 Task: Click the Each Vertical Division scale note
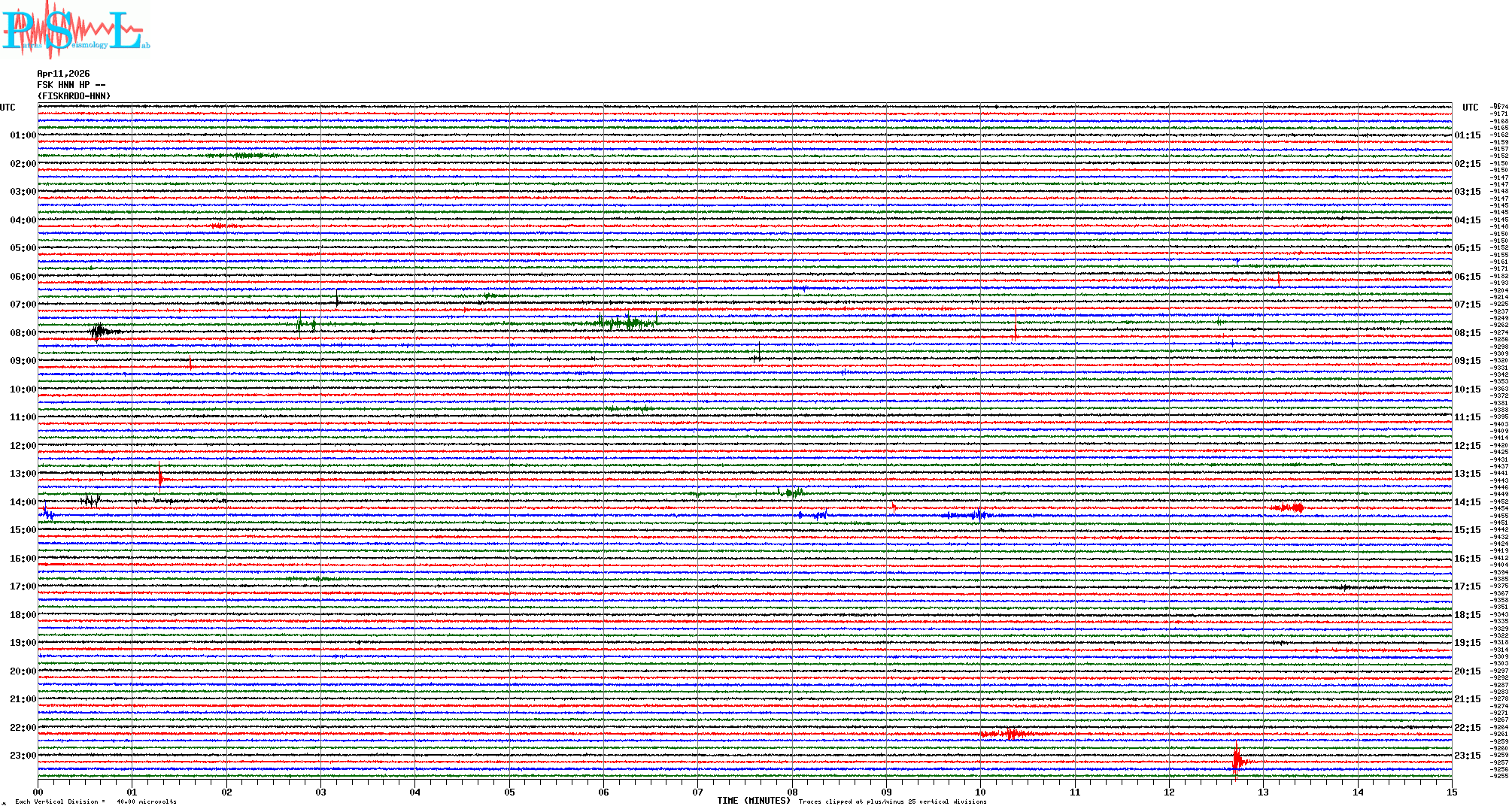tap(96, 801)
